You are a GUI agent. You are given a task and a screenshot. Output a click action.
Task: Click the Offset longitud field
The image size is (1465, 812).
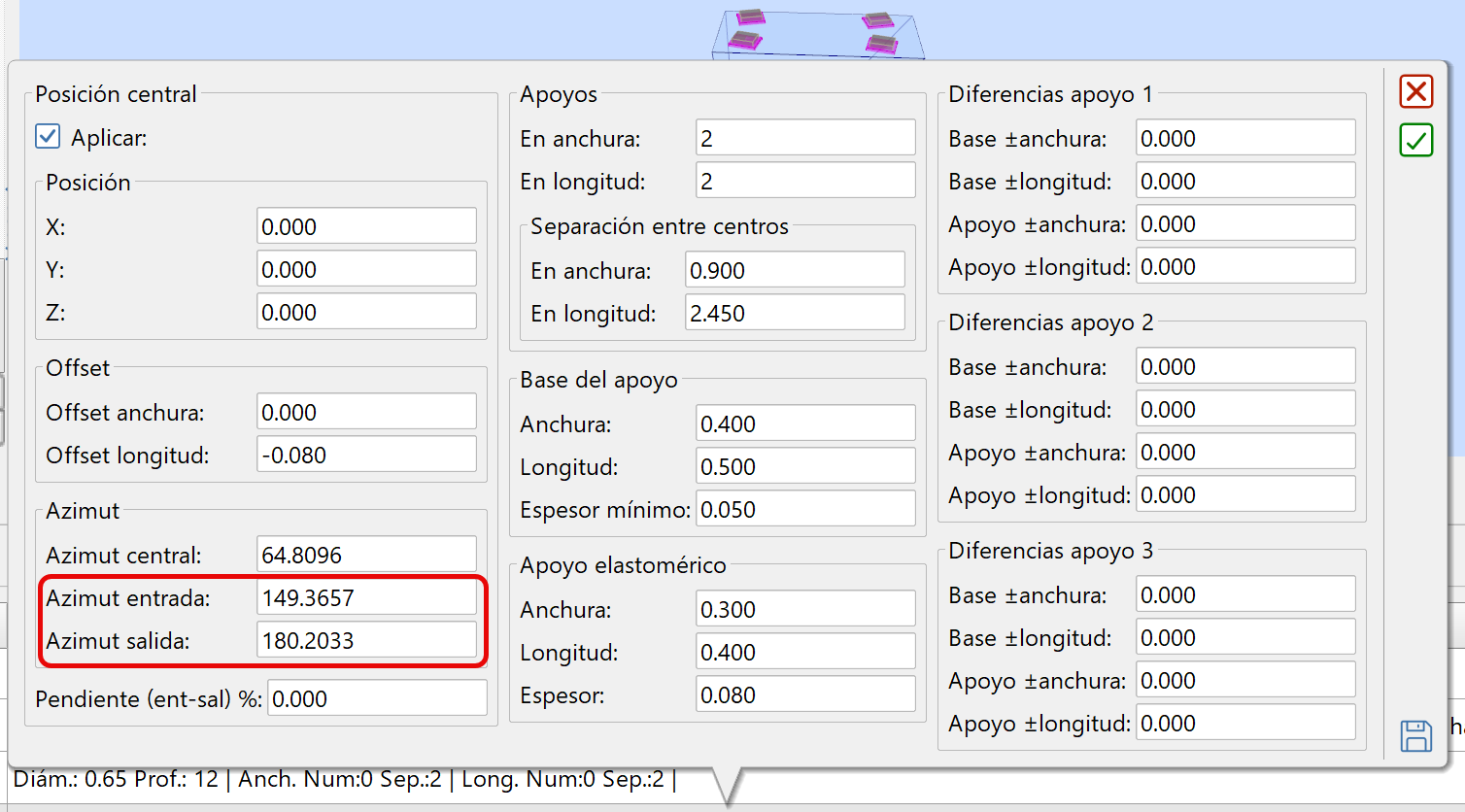pos(366,456)
